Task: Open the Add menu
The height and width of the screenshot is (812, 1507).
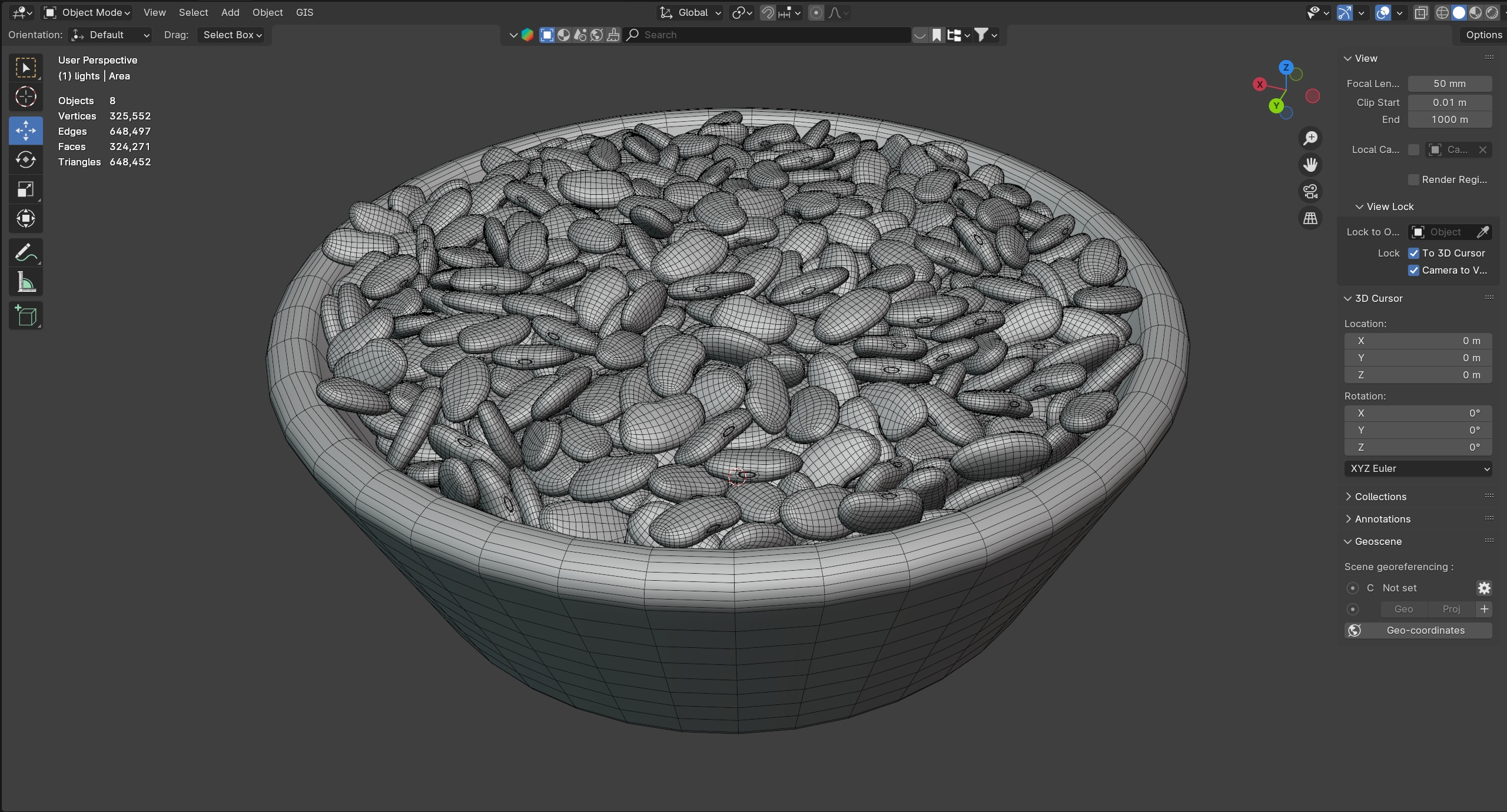Action: (x=230, y=12)
